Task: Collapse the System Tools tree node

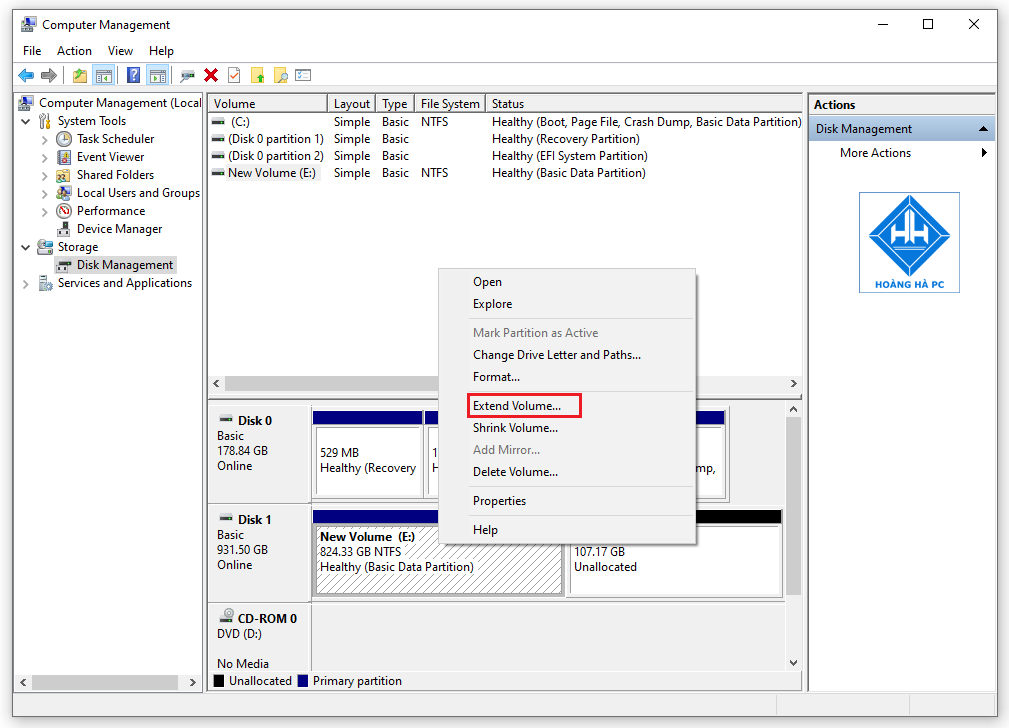Action: click(x=24, y=120)
